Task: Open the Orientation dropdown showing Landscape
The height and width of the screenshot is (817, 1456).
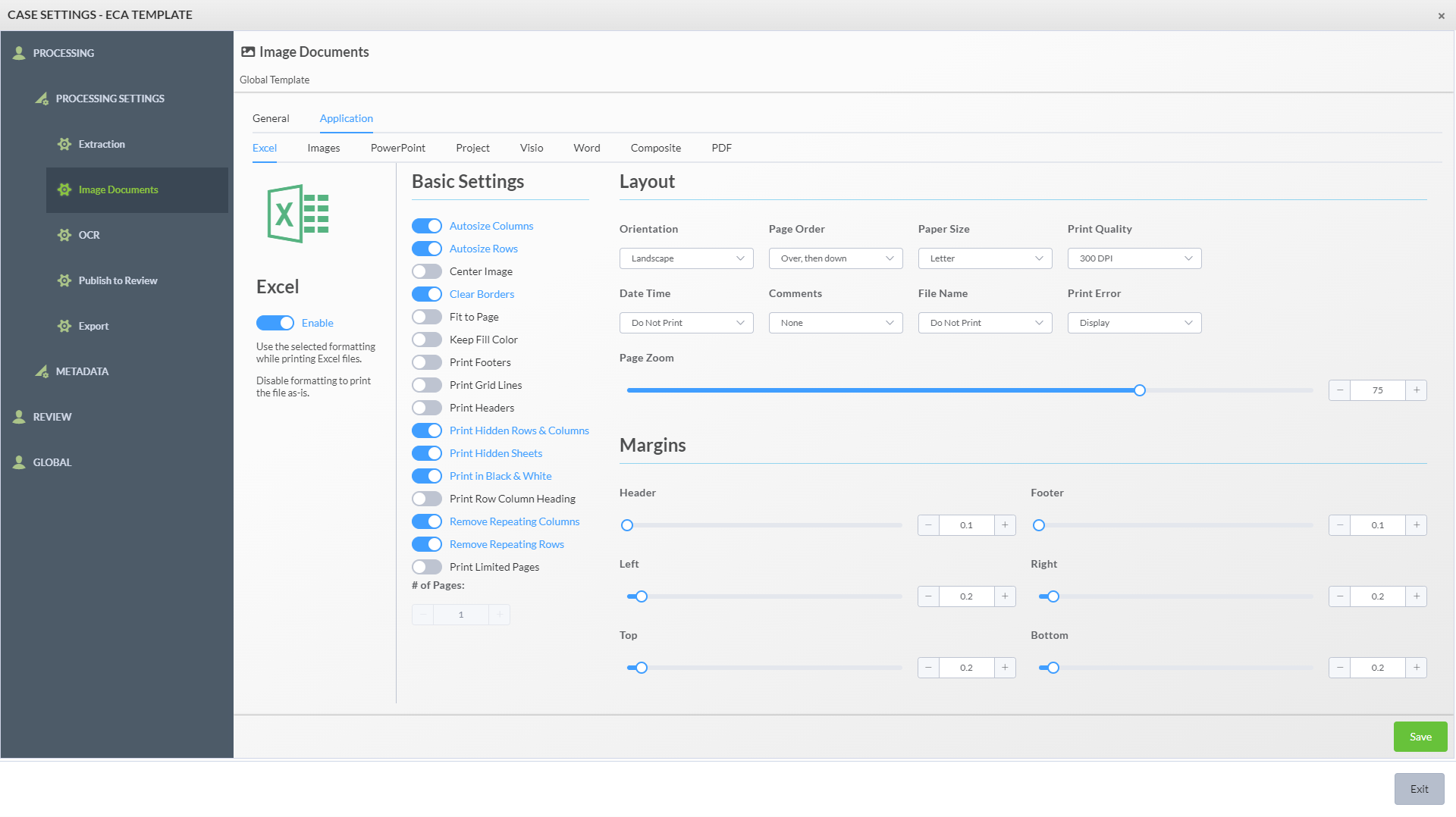Action: [686, 258]
